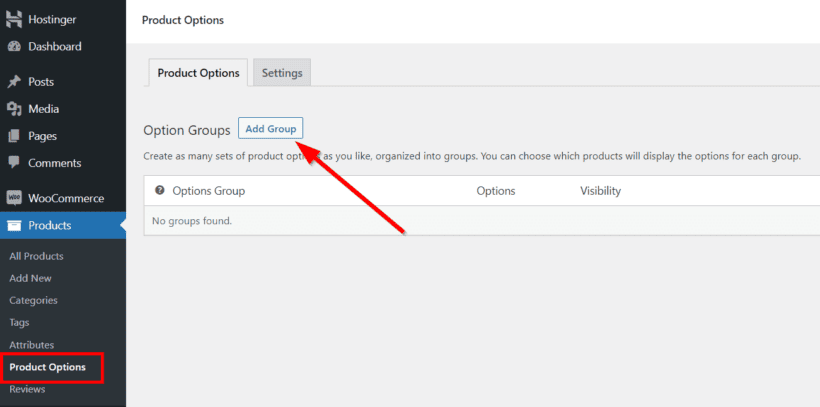Click the Add Group button
Image resolution: width=820 pixels, height=407 pixels.
point(271,128)
